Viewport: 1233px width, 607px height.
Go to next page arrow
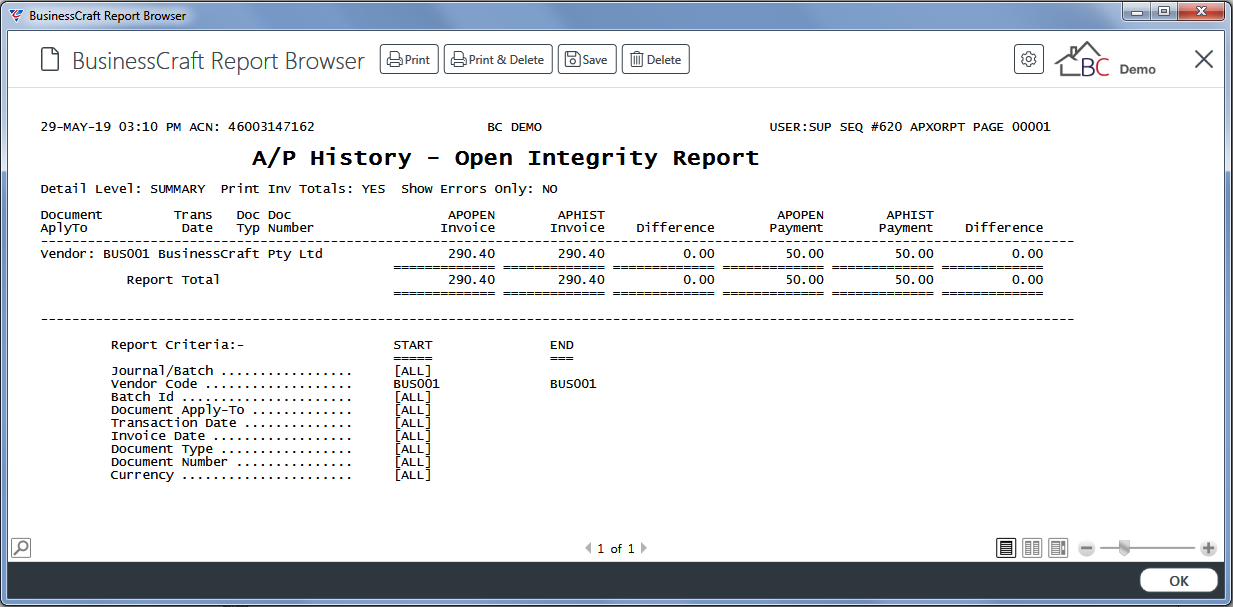(x=644, y=548)
